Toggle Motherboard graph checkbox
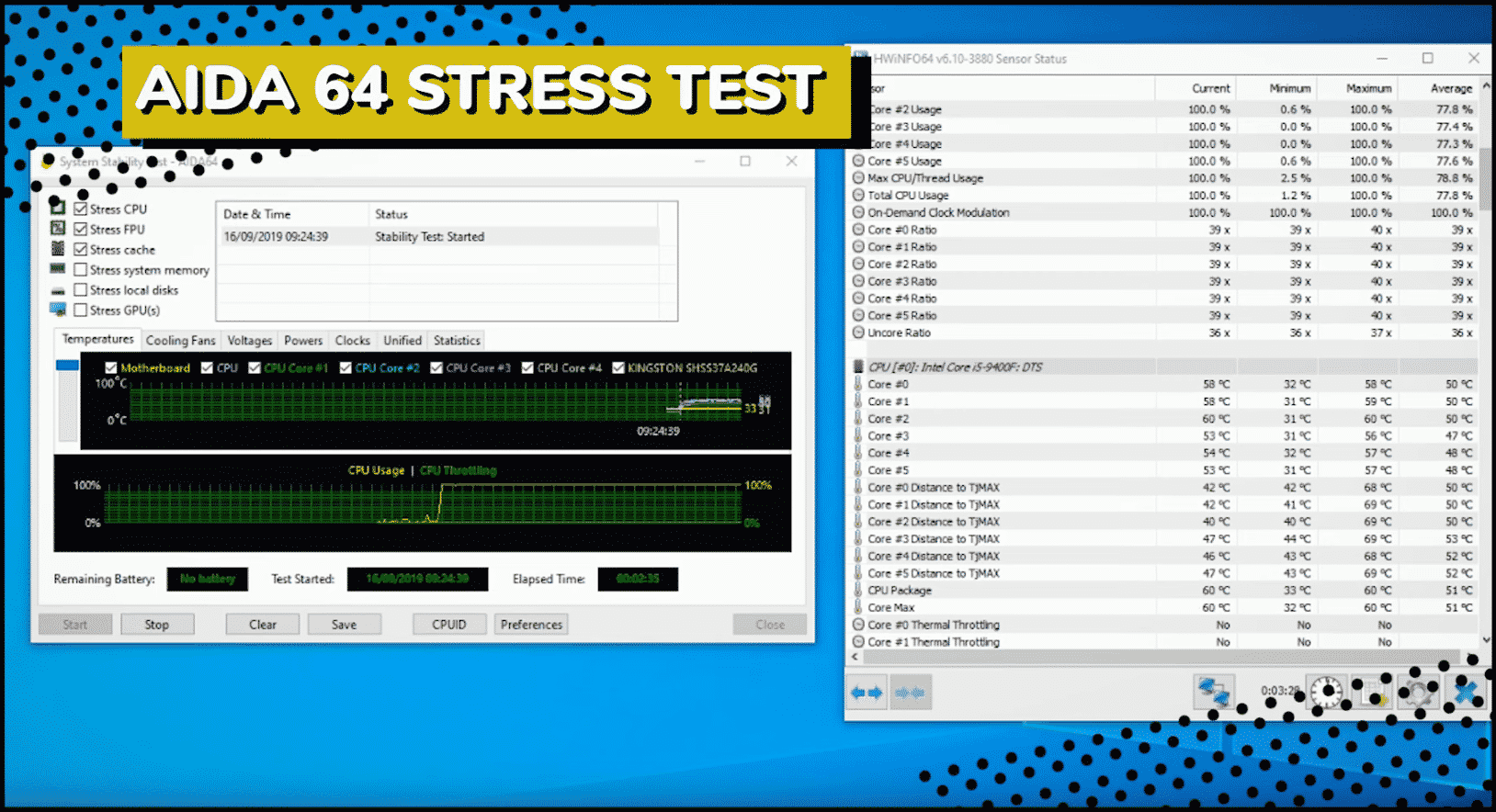Image resolution: width=1496 pixels, height=812 pixels. (x=111, y=367)
